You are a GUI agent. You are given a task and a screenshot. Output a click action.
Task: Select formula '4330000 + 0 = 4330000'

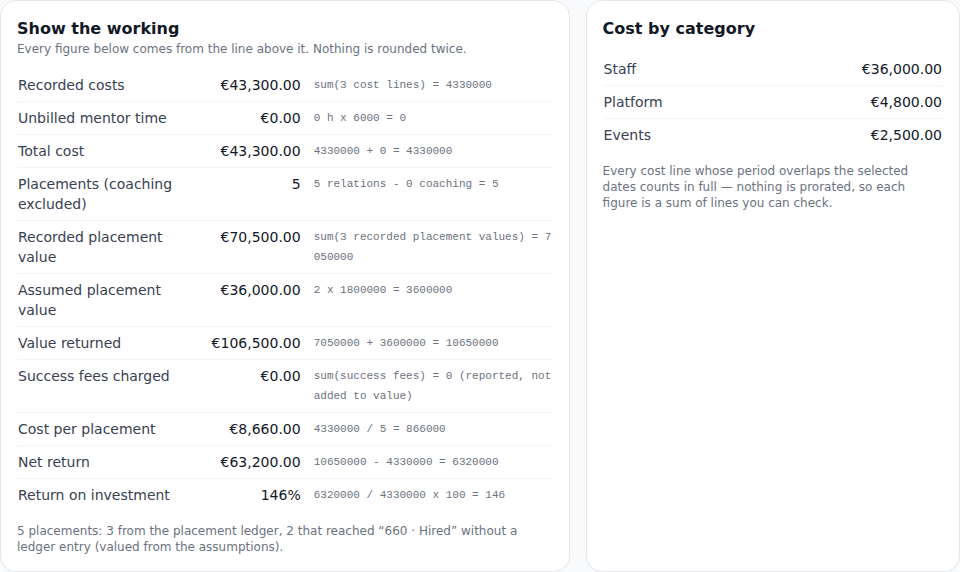click(383, 151)
